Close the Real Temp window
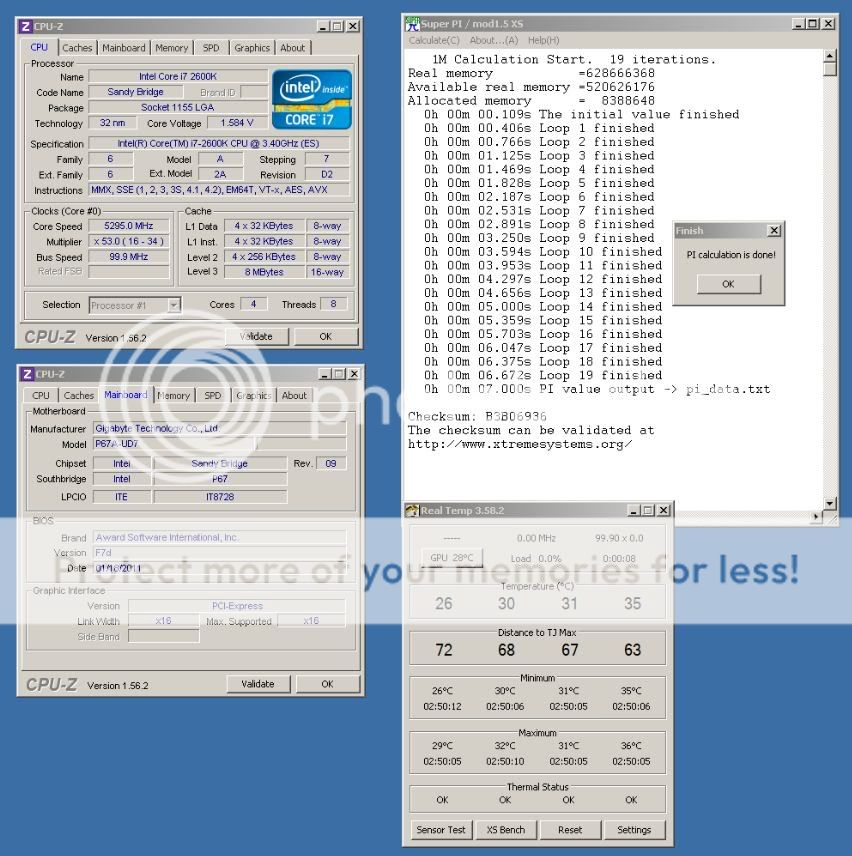852x856 pixels. pyautogui.click(x=663, y=510)
